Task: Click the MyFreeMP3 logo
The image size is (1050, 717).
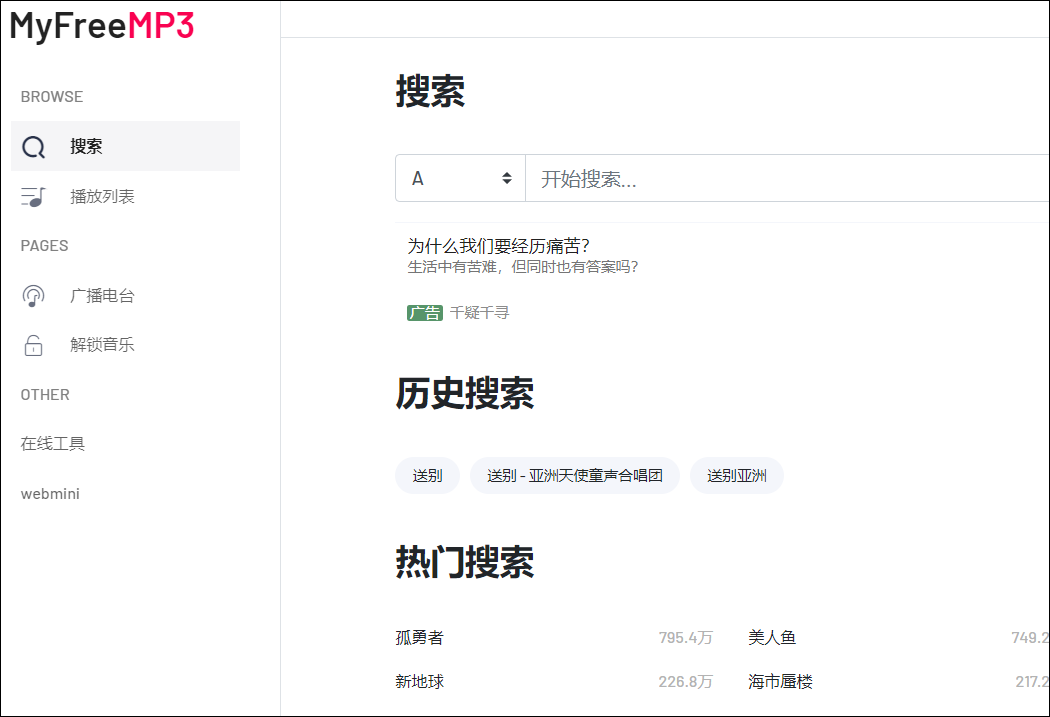Action: click(x=102, y=27)
